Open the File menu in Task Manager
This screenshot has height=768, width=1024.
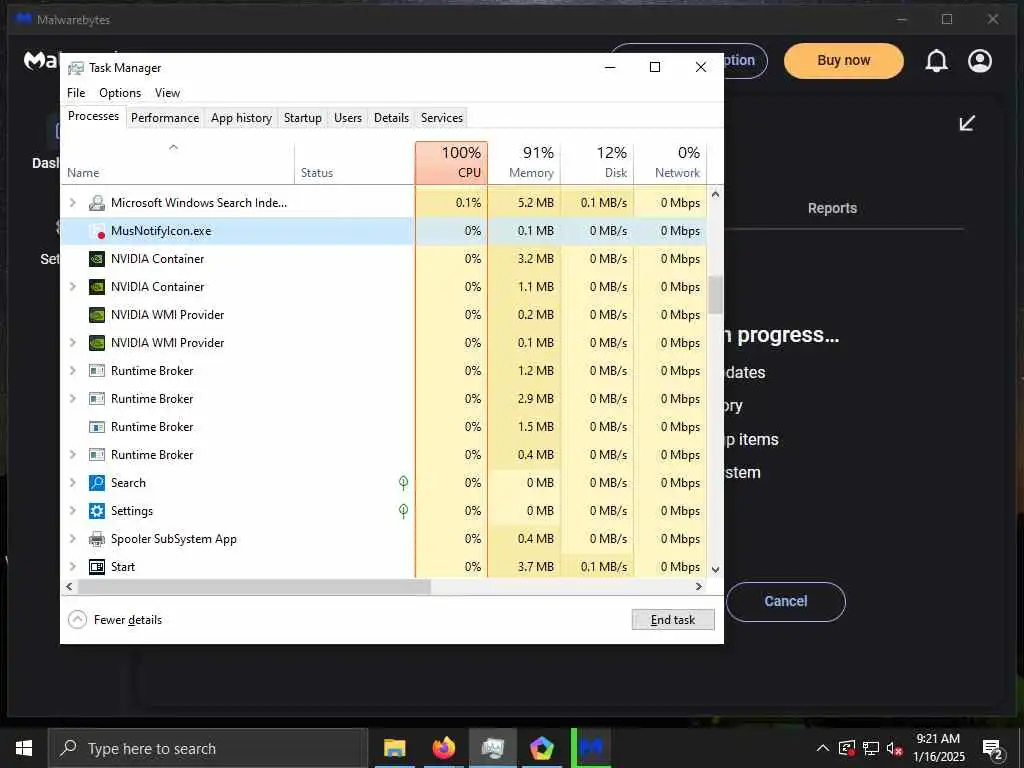pyautogui.click(x=76, y=93)
